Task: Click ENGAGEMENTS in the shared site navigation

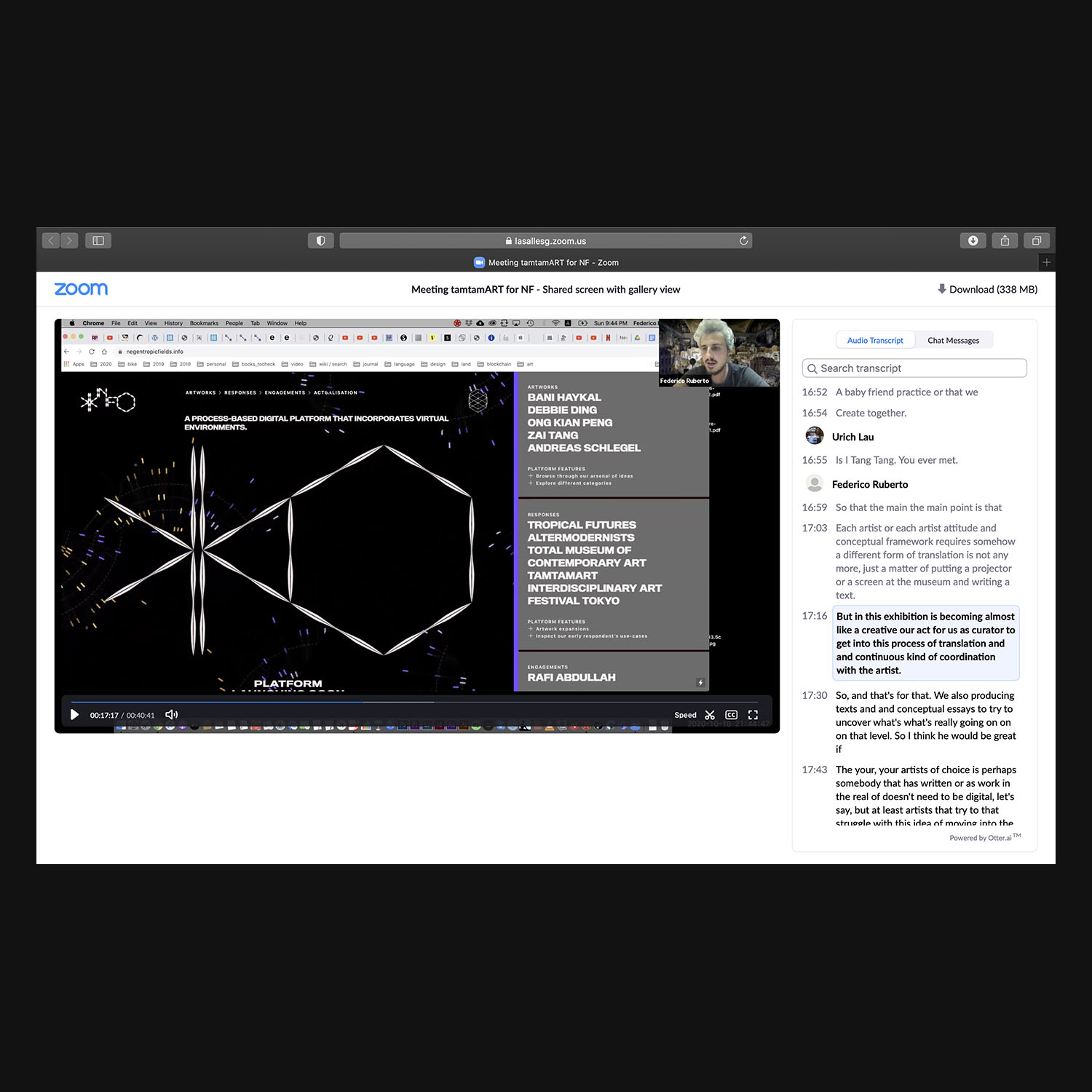Action: point(285,392)
